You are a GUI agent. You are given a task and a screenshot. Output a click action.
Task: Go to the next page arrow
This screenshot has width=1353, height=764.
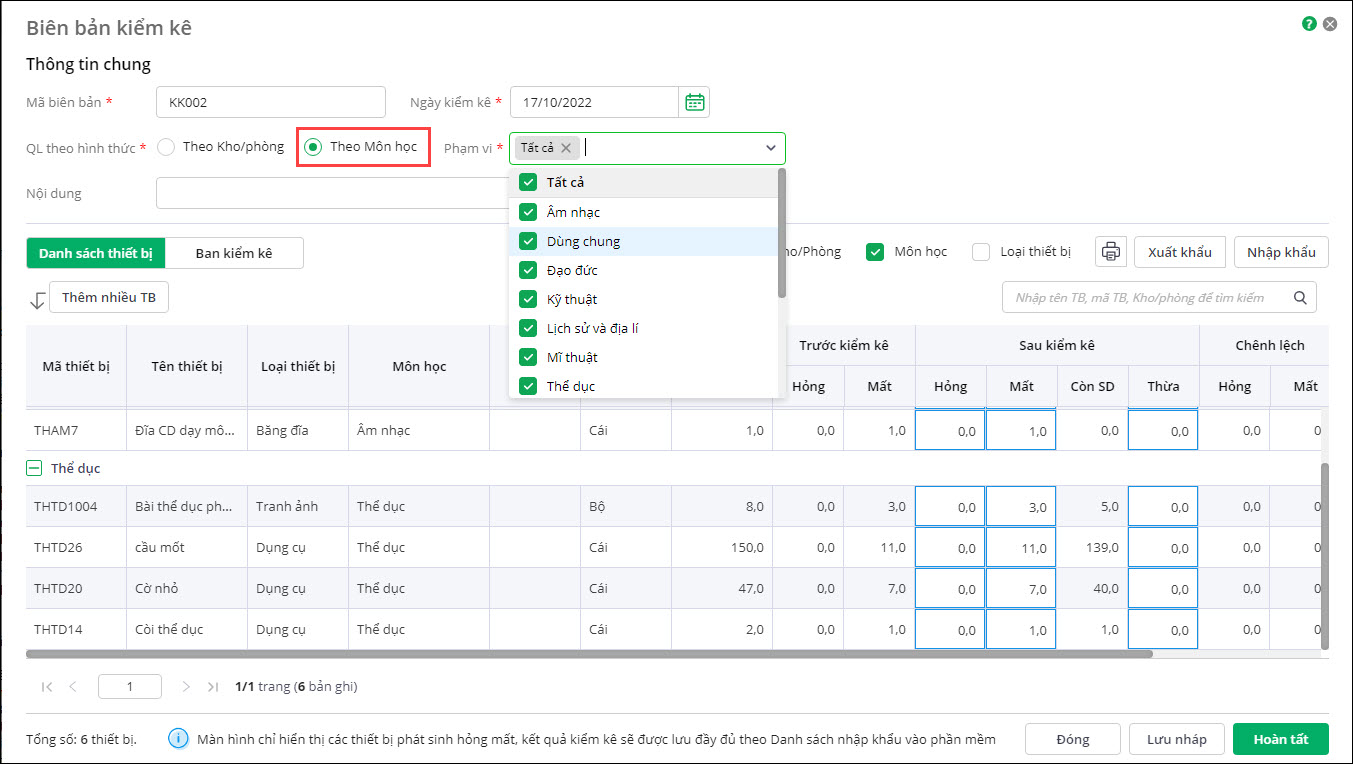click(x=186, y=687)
